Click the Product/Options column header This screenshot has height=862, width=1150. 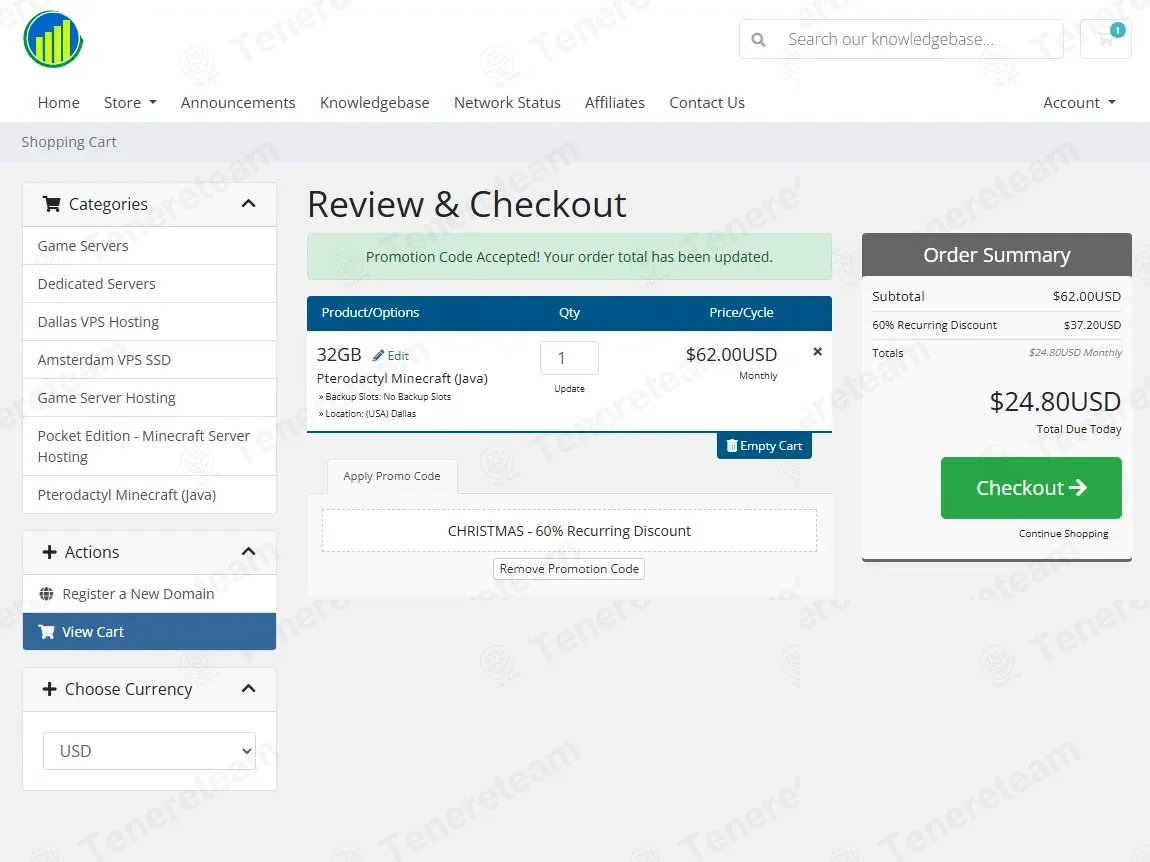point(370,313)
